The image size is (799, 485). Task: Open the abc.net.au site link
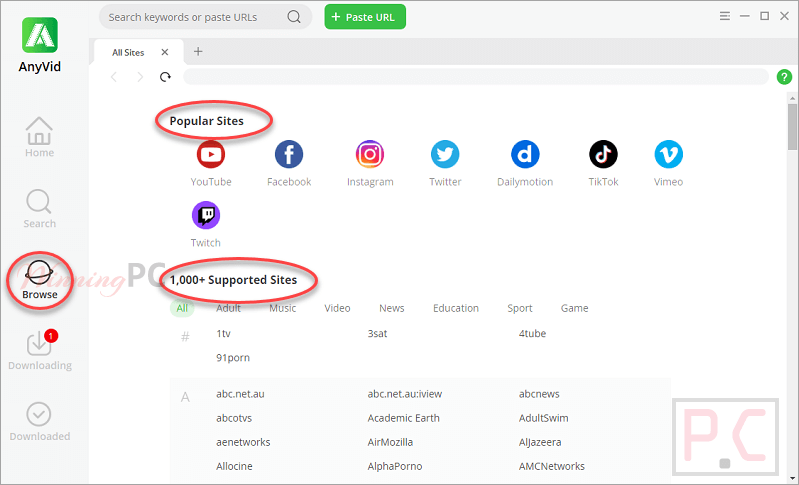[240, 394]
